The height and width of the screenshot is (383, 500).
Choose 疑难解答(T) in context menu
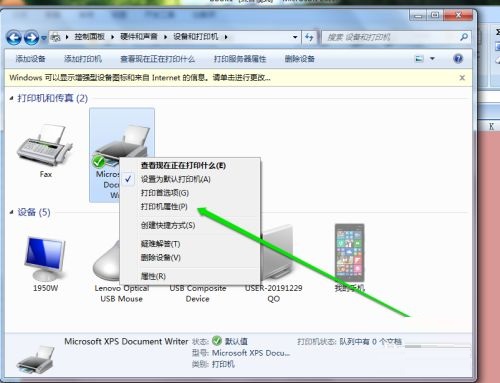pyautogui.click(x=160, y=244)
